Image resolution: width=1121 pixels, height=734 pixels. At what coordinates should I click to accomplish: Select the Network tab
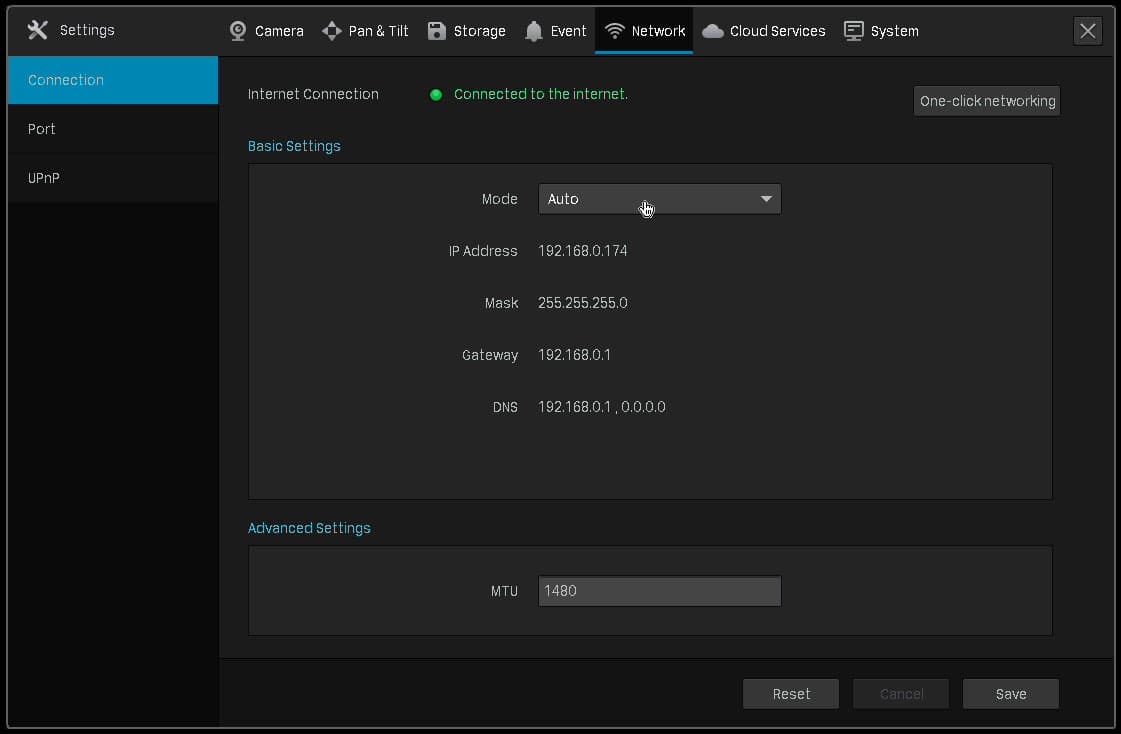pyautogui.click(x=644, y=31)
